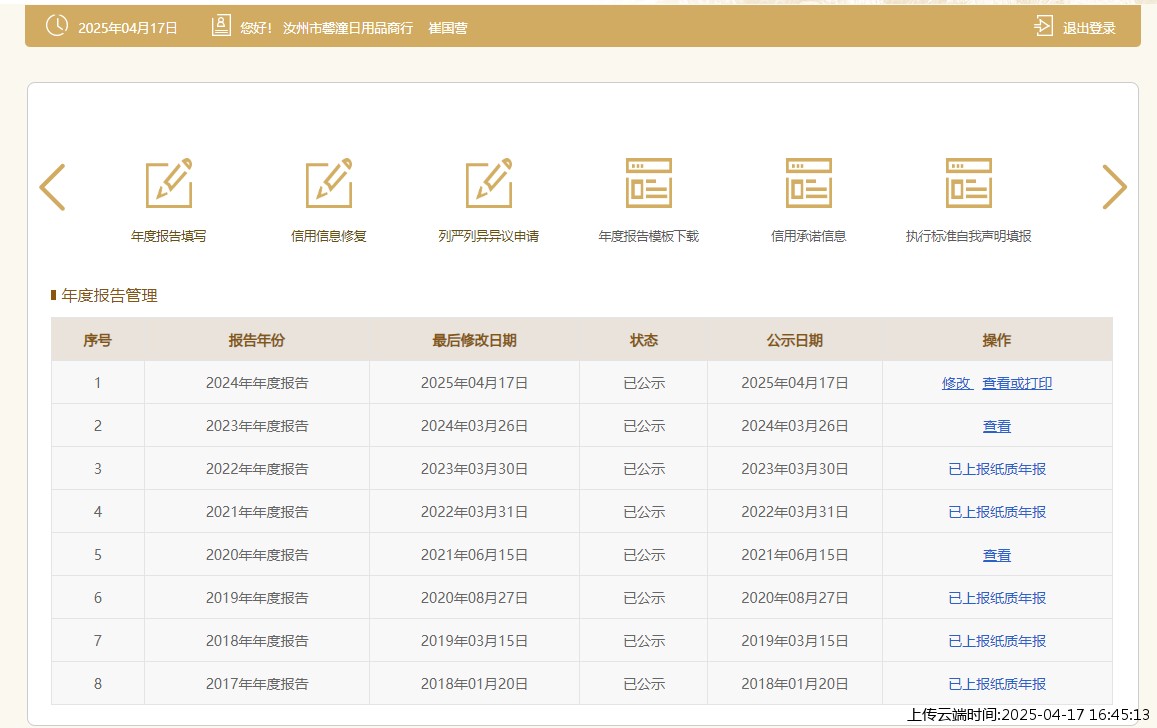Click 已上报纸质年报 in the 2018年年度报告 row
The height and width of the screenshot is (728, 1157).
(x=997, y=641)
